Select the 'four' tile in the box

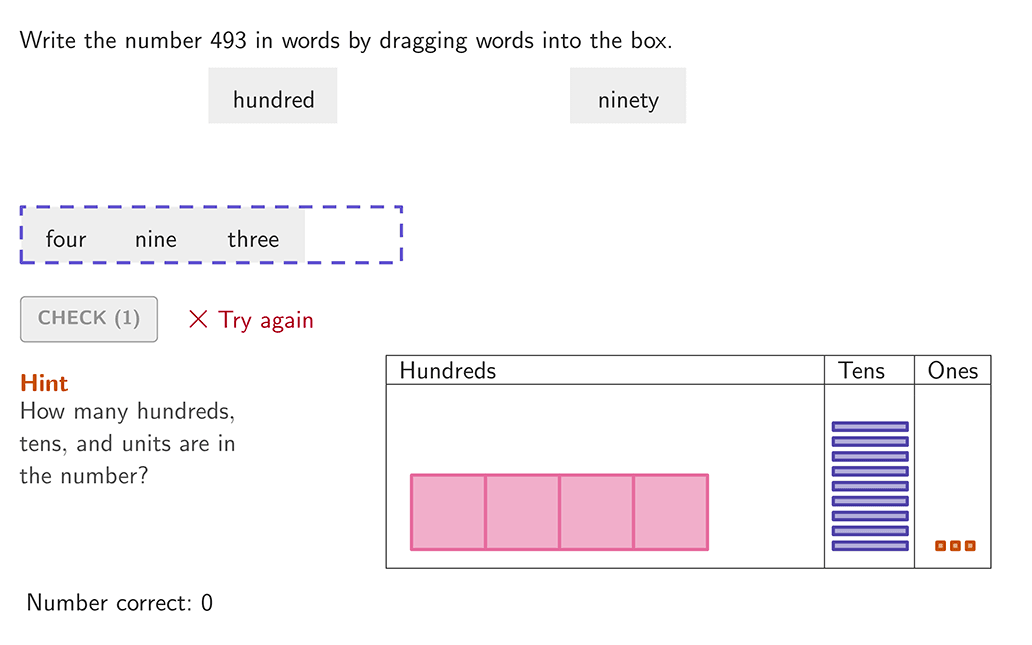[66, 238]
